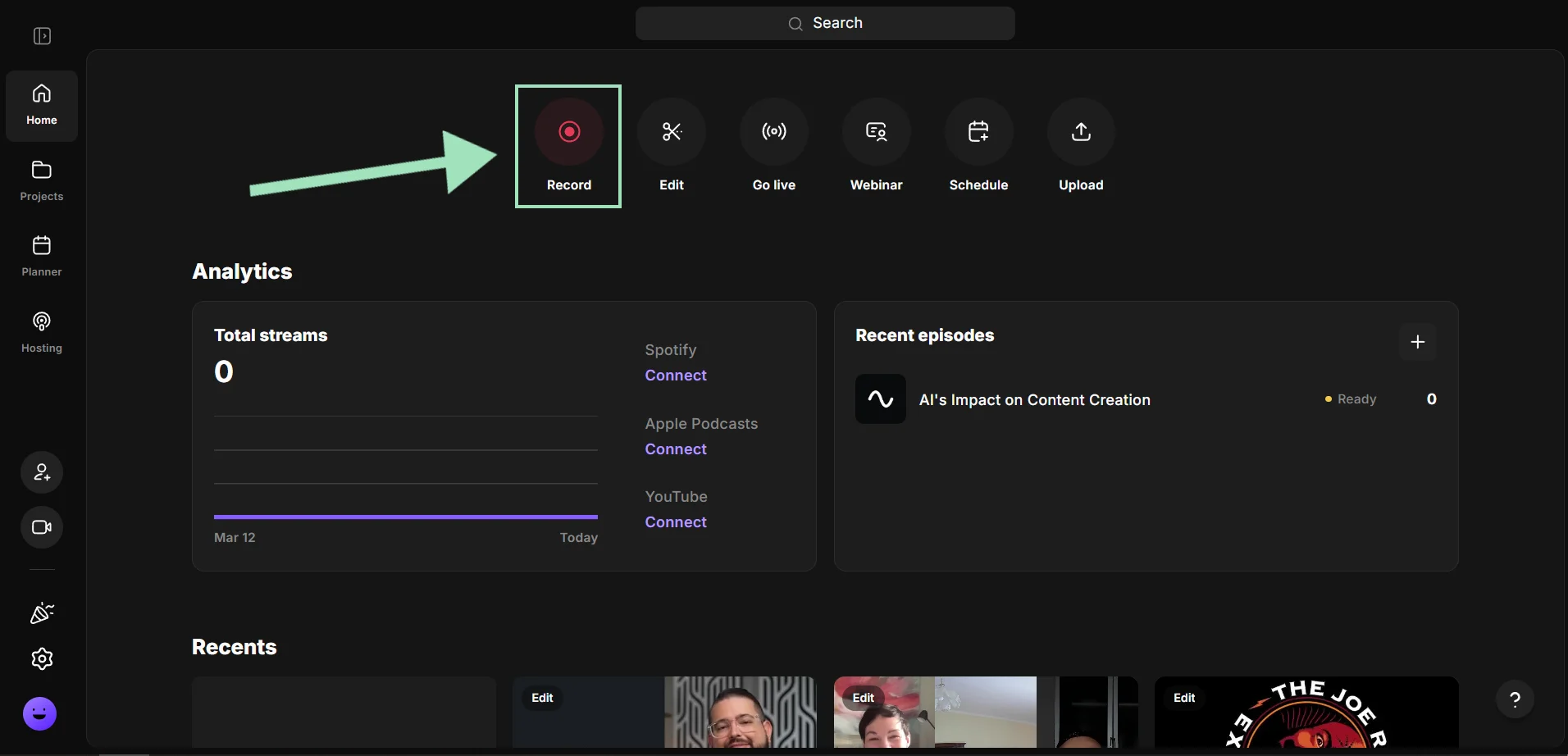This screenshot has width=1568, height=756.
Task: Click the Search field
Action: pos(825,23)
